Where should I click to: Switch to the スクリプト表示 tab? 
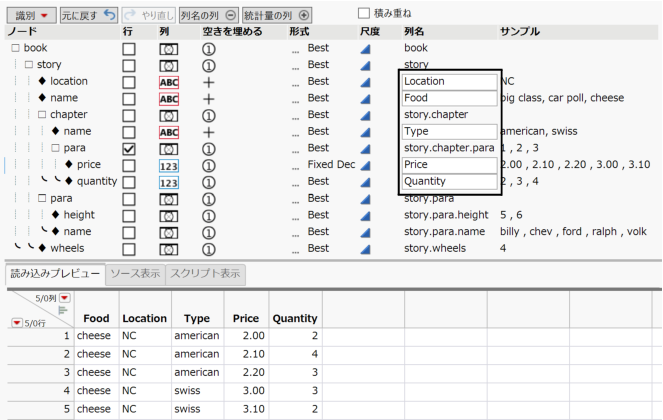click(203, 273)
